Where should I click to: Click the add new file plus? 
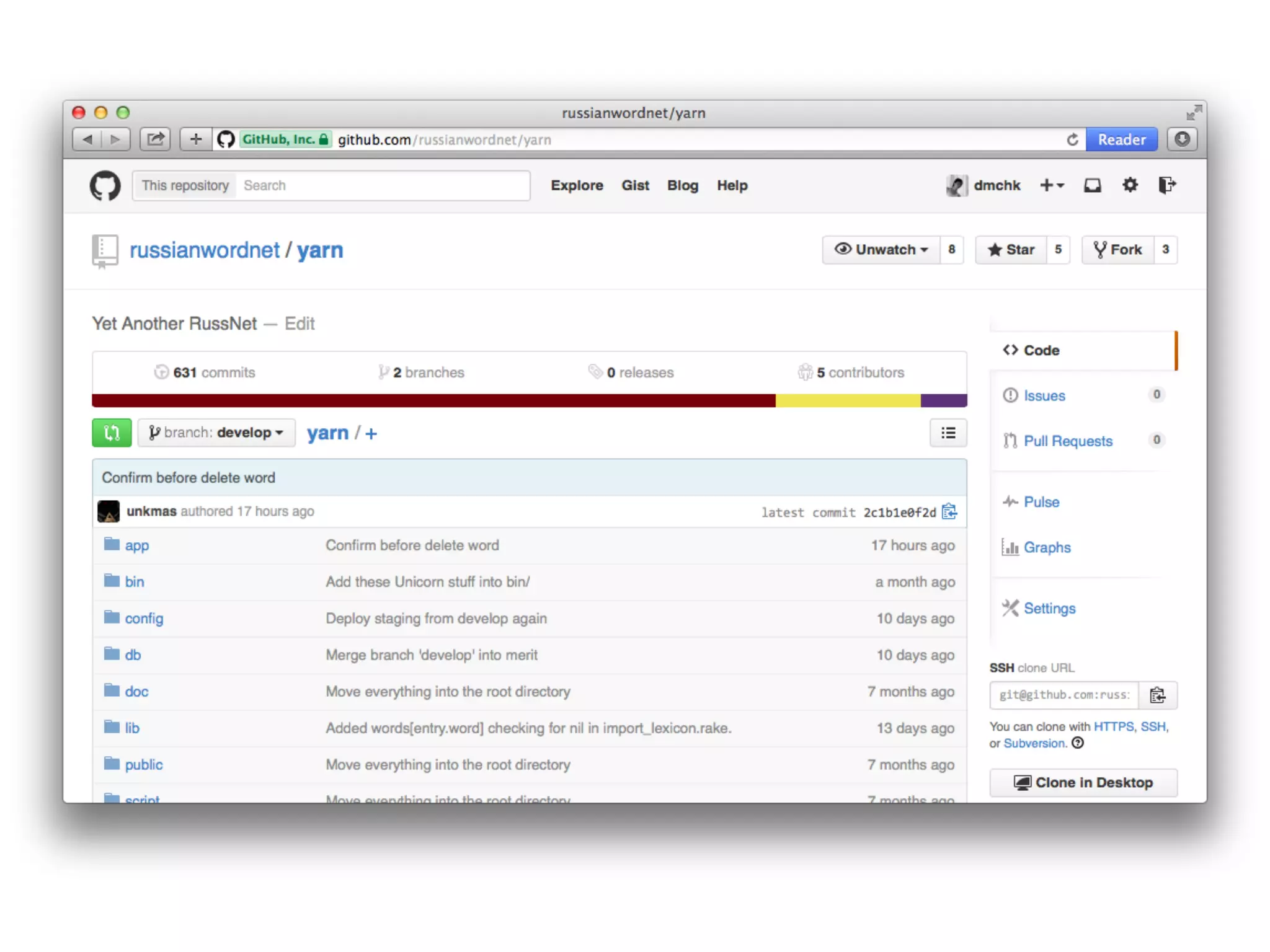[x=371, y=434]
